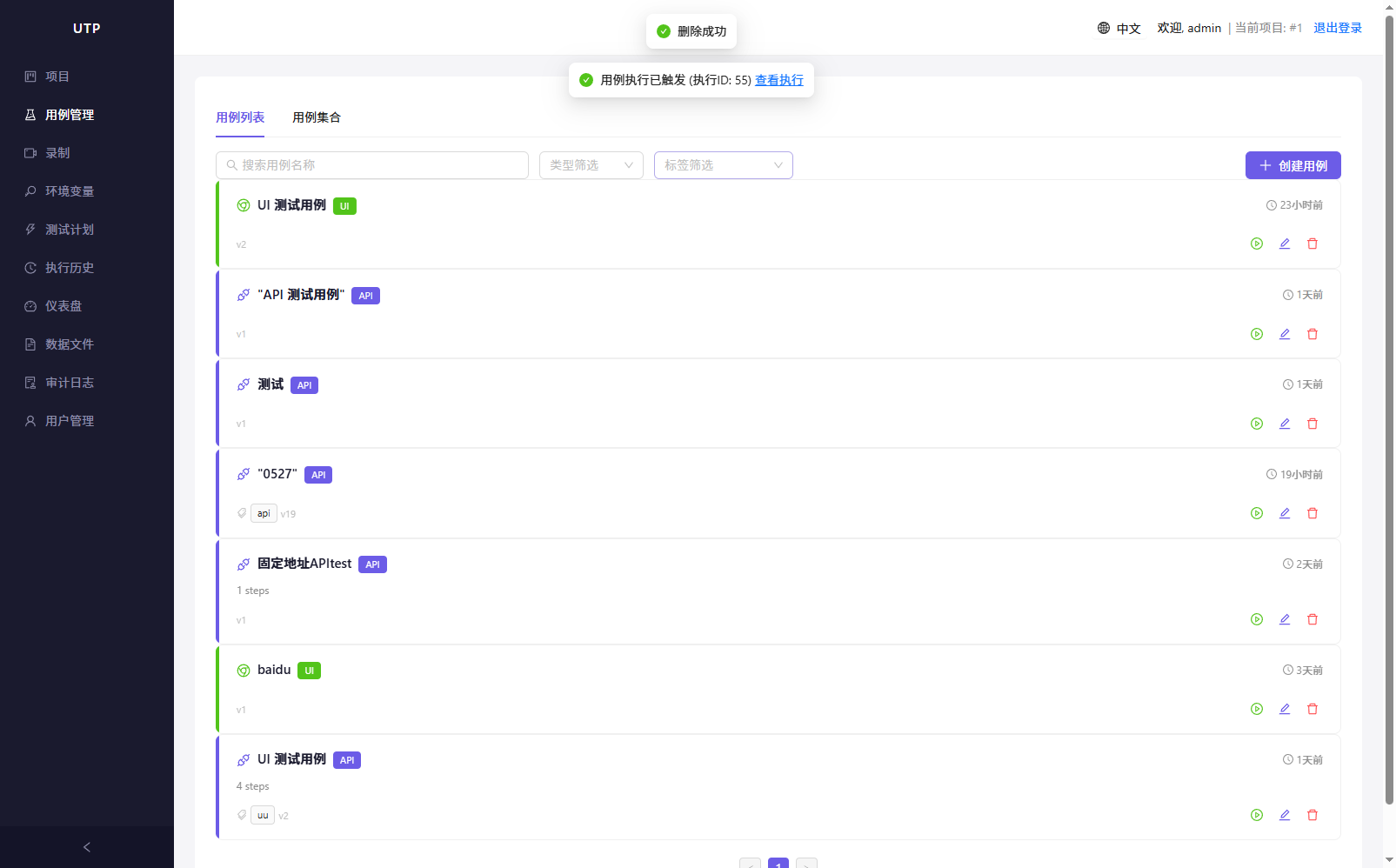Open 环境变量 in the sidebar
Viewport: 1396px width, 868px height.
pos(87,191)
